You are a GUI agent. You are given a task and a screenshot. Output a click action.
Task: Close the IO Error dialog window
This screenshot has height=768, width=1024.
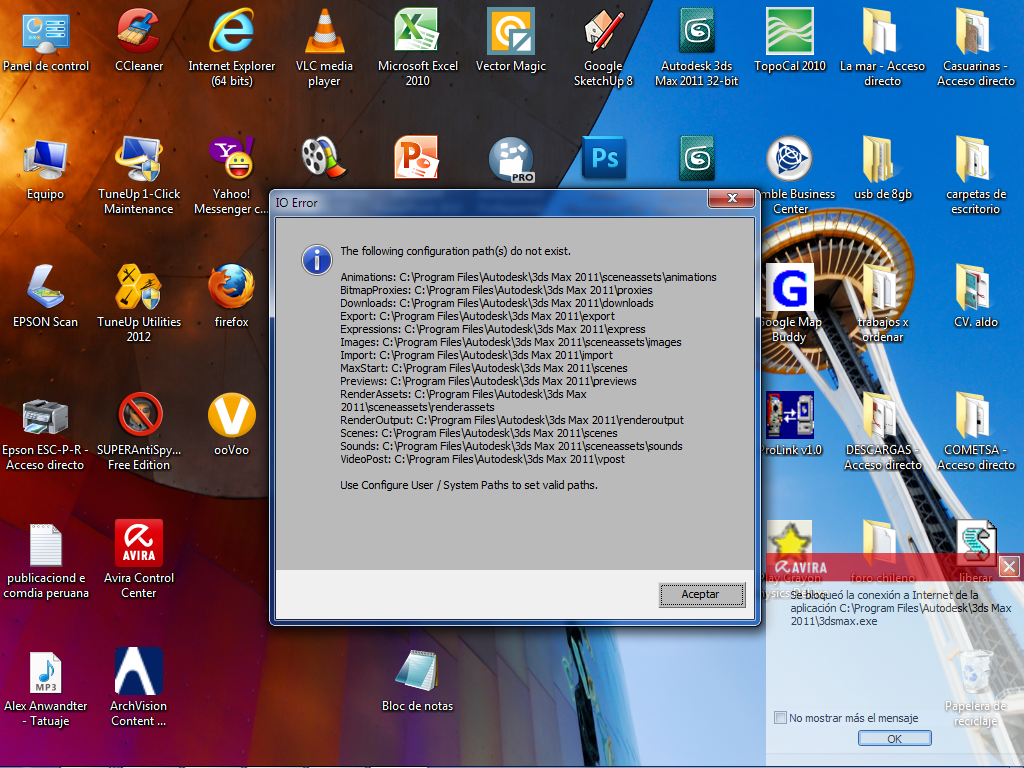click(x=731, y=199)
